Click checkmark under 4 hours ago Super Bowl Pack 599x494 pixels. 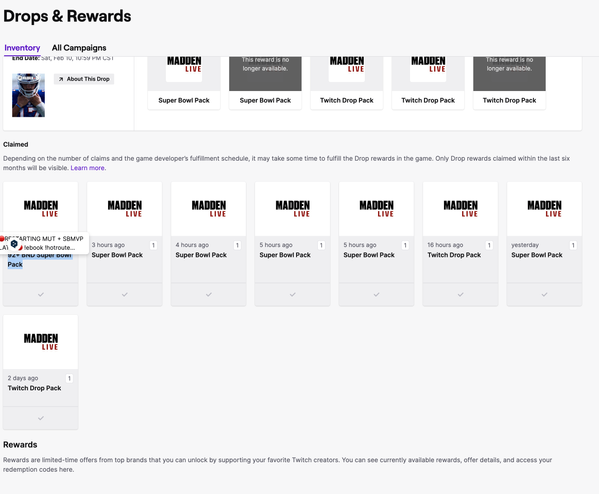click(x=209, y=295)
